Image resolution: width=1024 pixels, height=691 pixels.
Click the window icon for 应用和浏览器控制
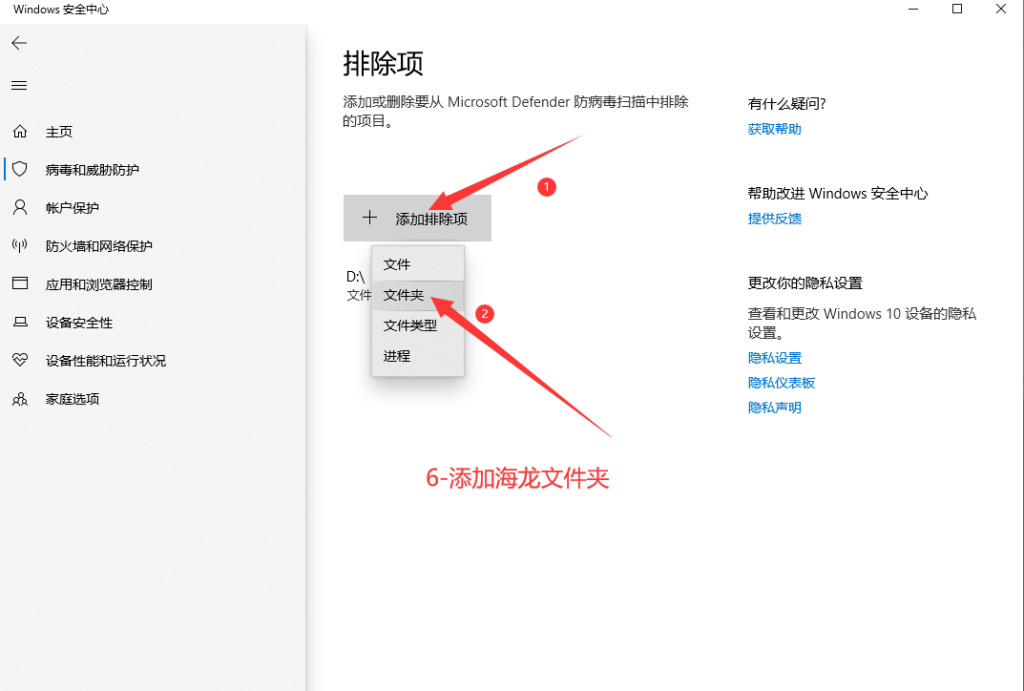click(x=20, y=283)
